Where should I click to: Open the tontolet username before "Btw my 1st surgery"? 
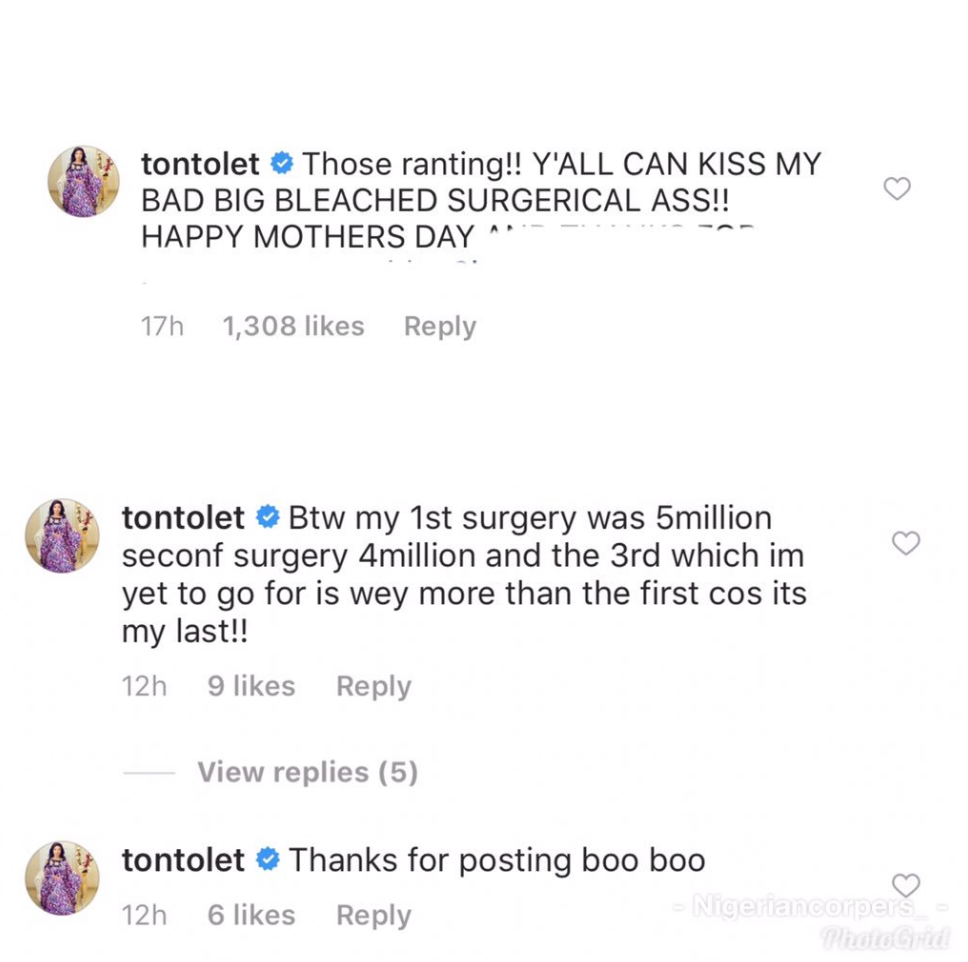coord(183,518)
